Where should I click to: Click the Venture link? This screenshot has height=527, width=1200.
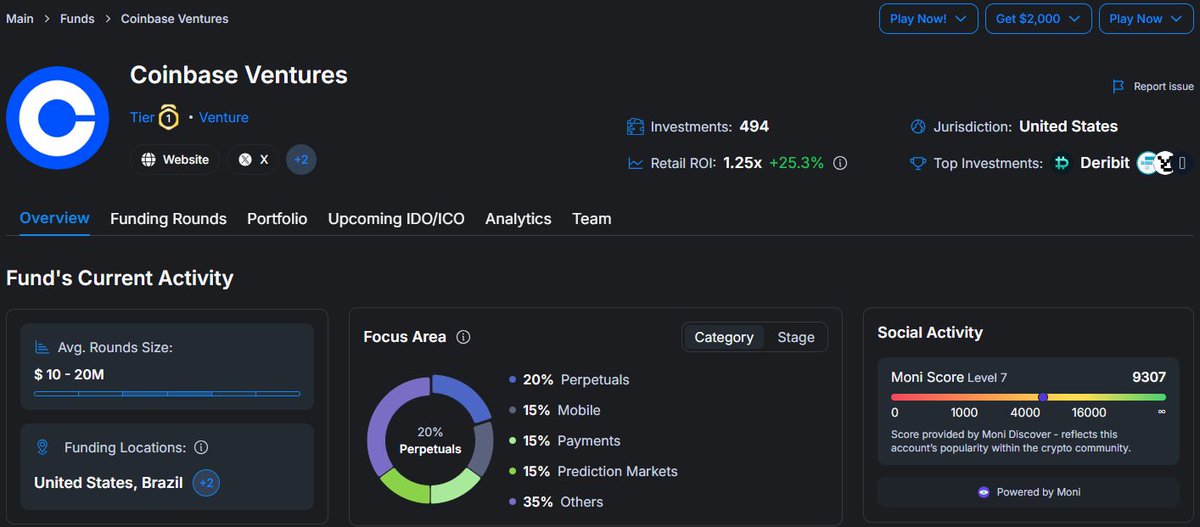(x=224, y=117)
